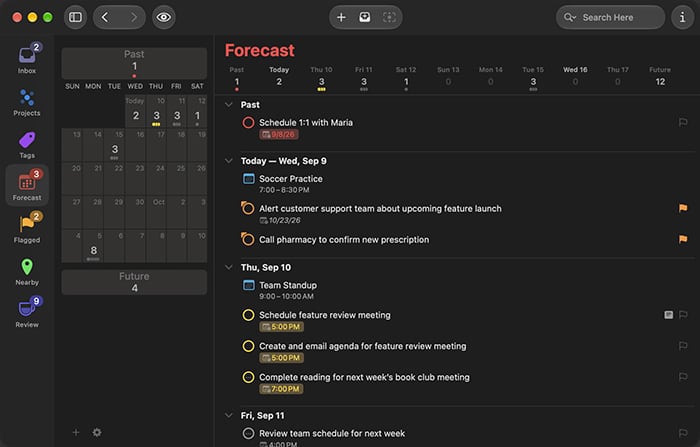
Task: Collapse Thu, Sep 10 section
Action: [x=229, y=267]
